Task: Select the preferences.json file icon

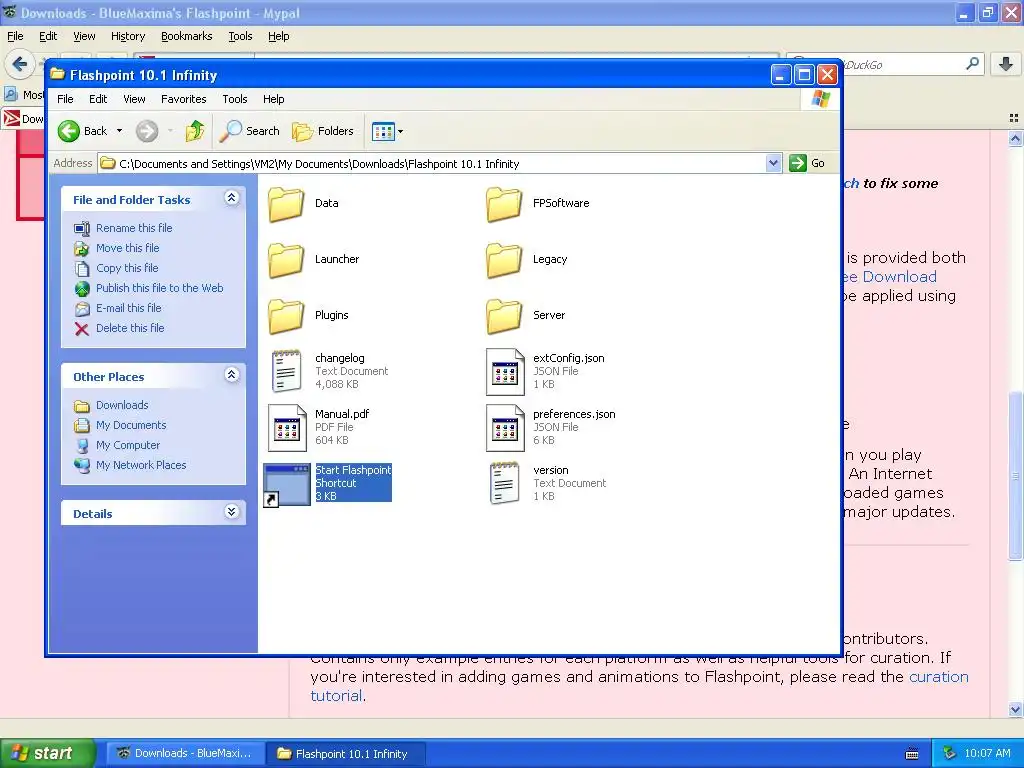Action: coord(505,428)
